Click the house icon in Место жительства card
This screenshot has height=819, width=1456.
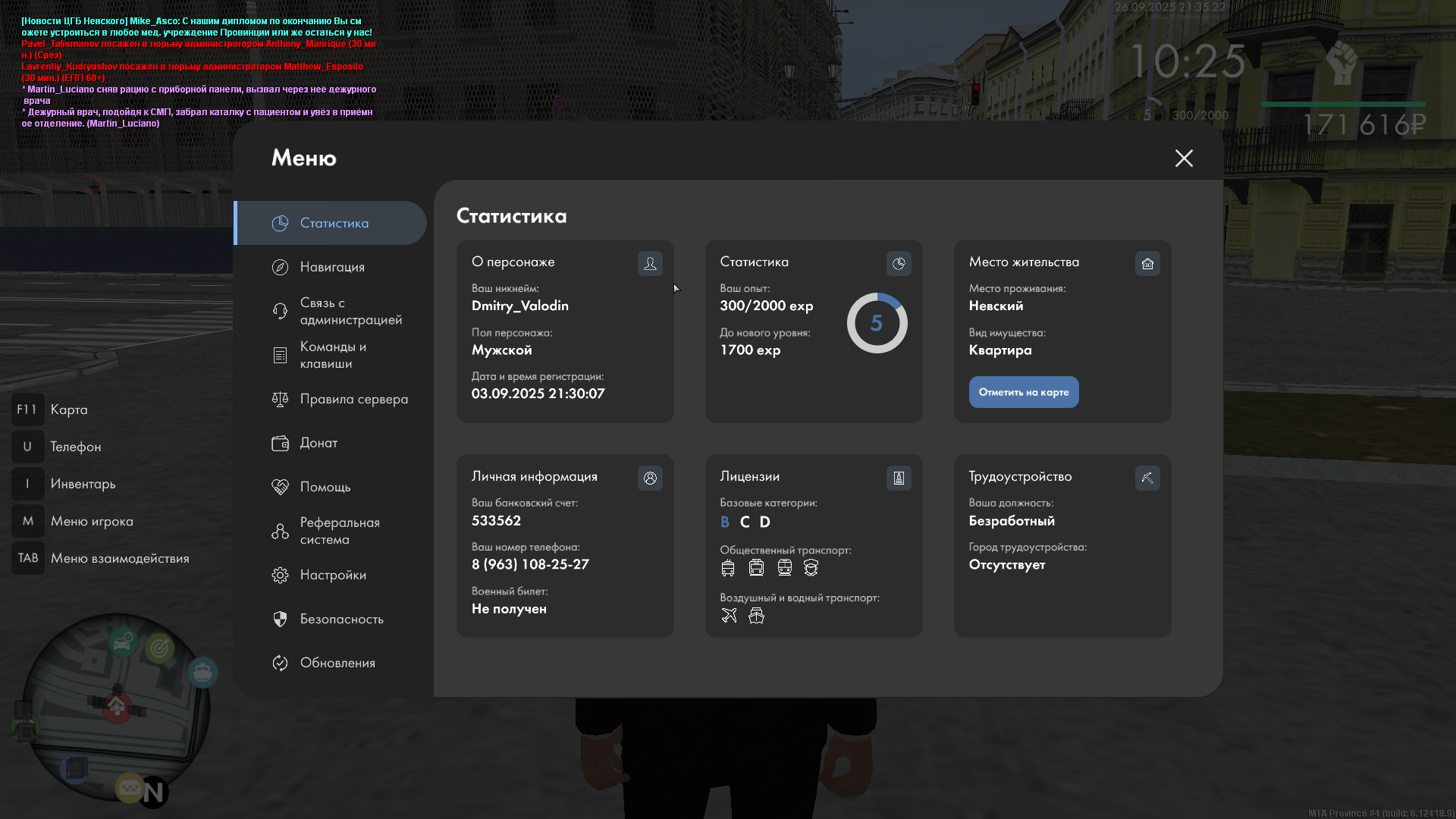(1147, 263)
